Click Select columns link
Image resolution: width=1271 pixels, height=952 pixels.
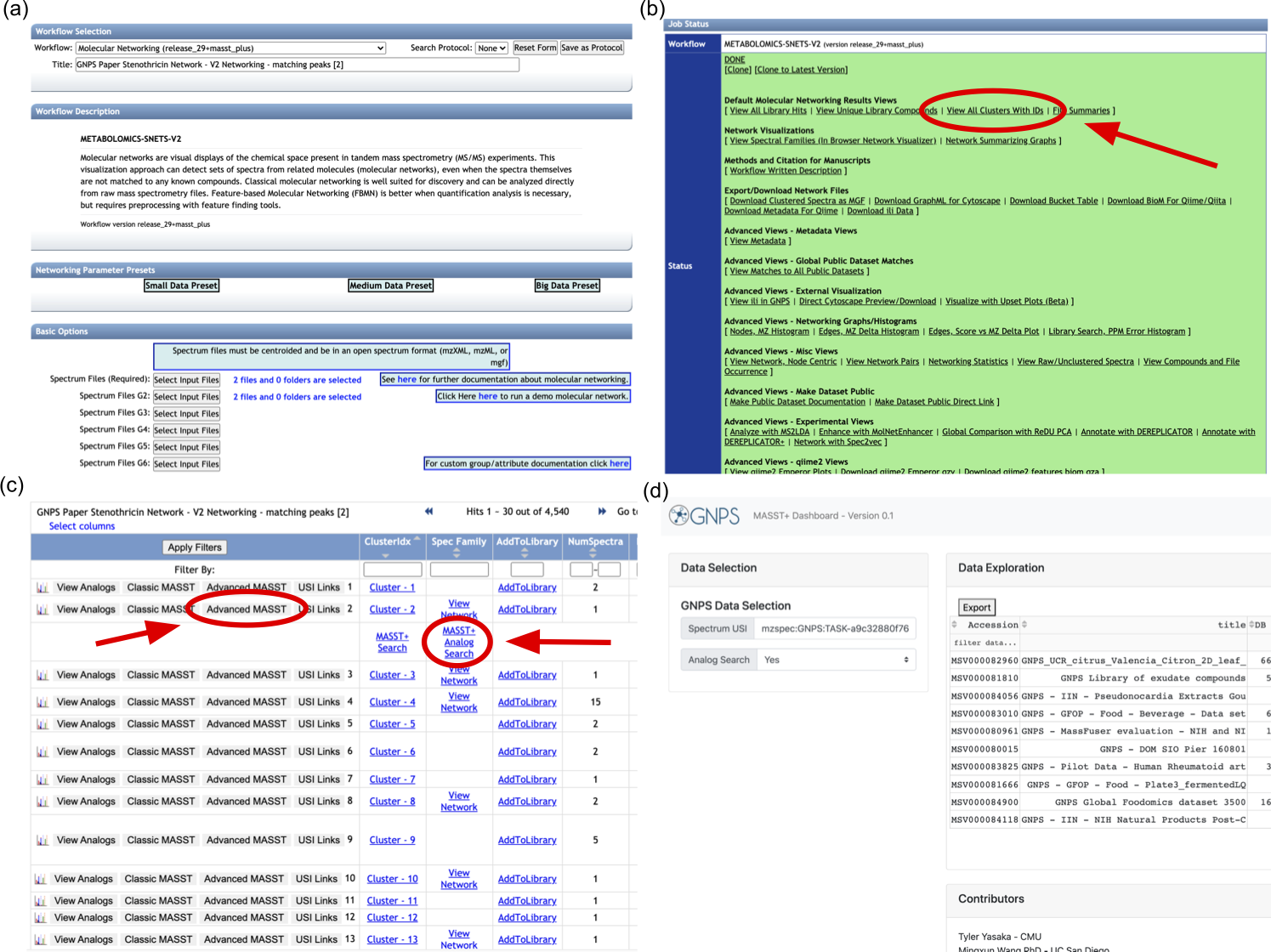pos(82,526)
